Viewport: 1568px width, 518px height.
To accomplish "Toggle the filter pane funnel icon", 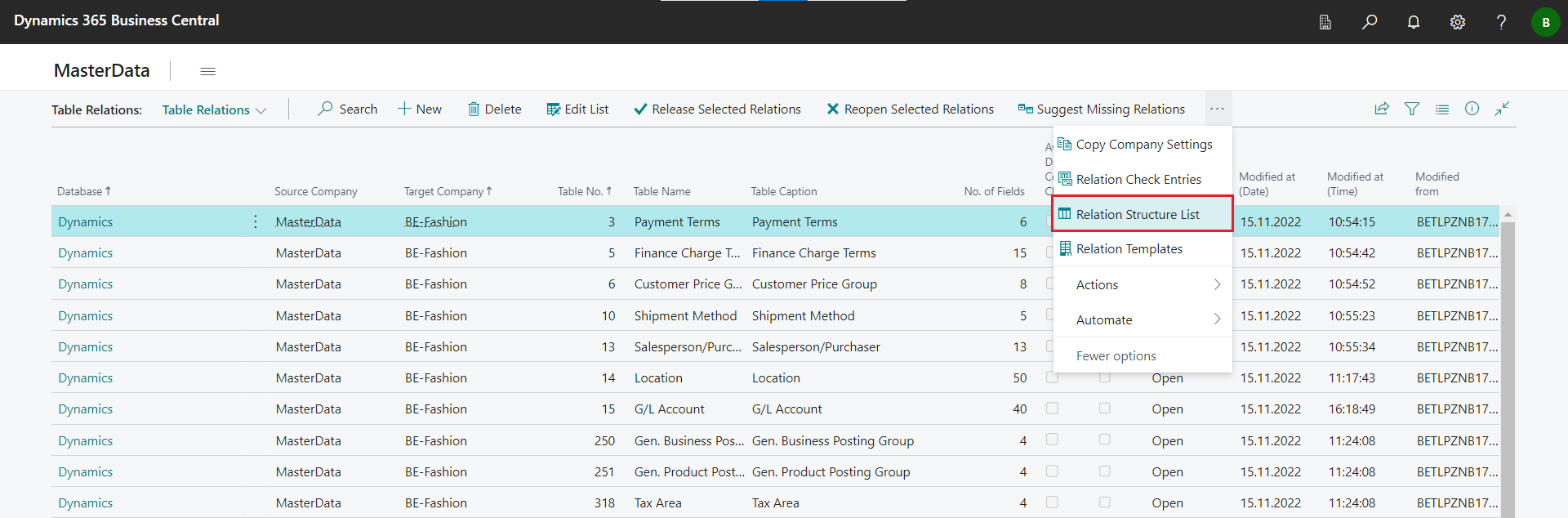I will click(x=1412, y=109).
